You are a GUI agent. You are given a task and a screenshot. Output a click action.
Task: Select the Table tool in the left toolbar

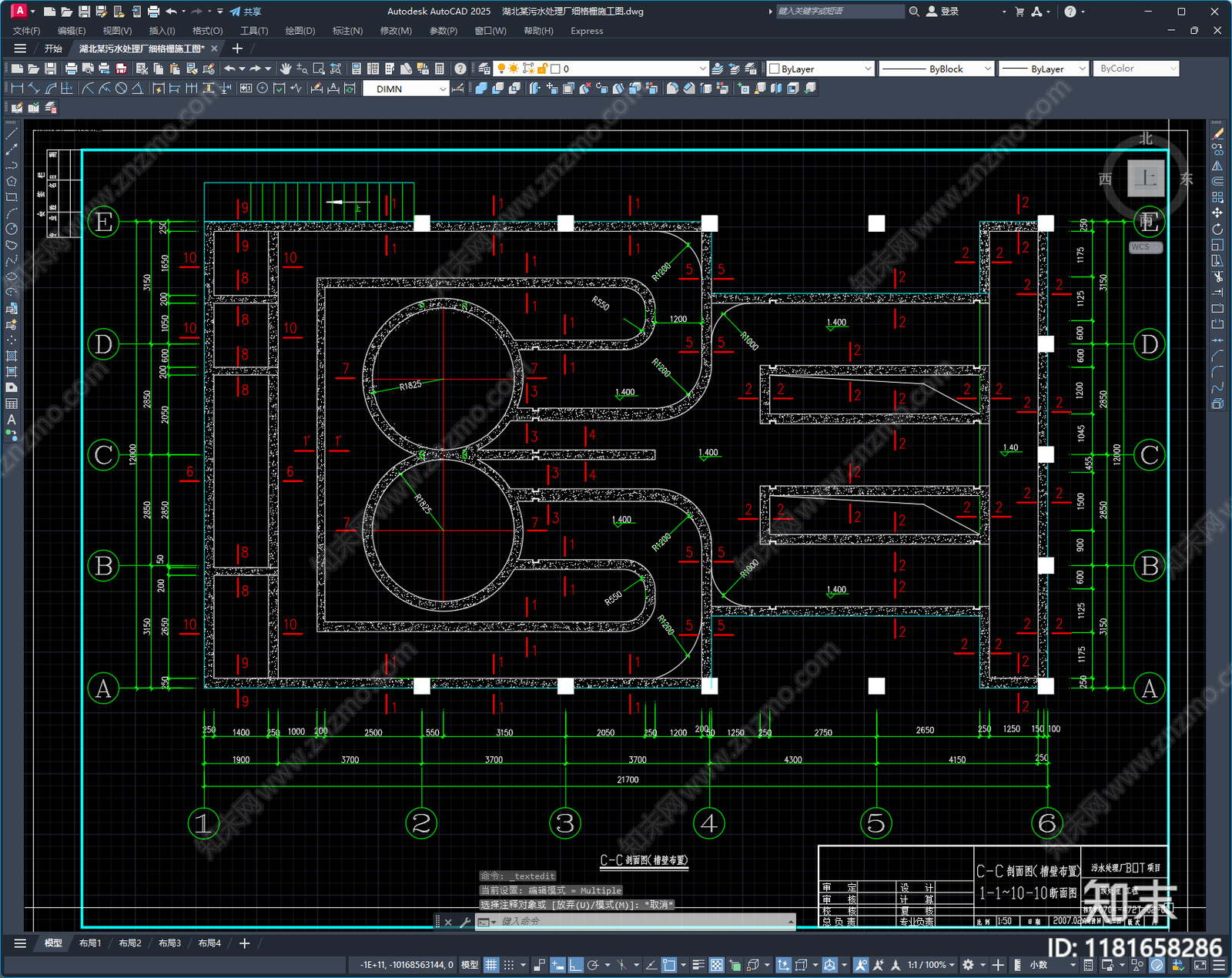(12, 404)
